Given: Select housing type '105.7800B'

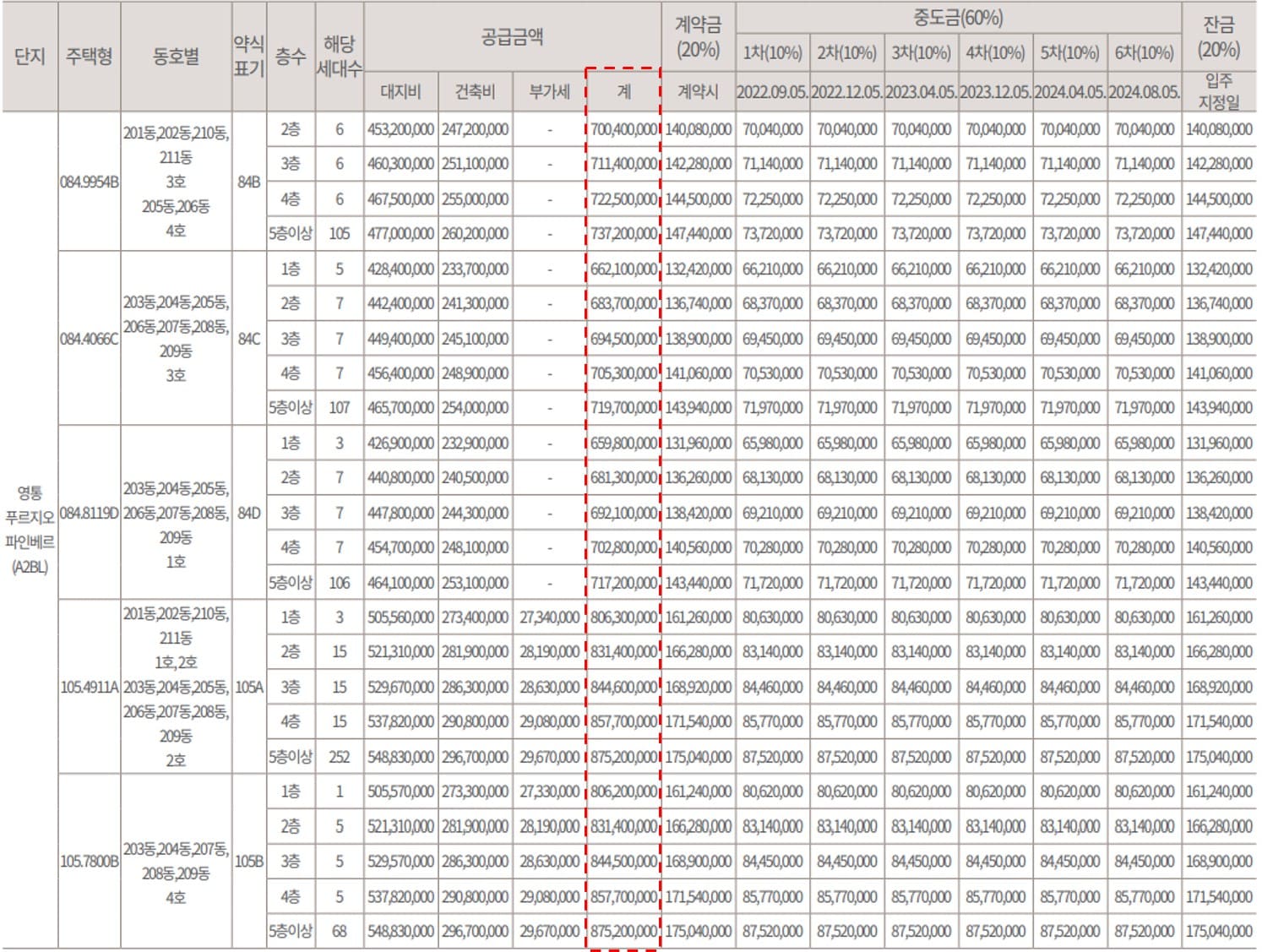Looking at the screenshot, I should pos(90,862).
